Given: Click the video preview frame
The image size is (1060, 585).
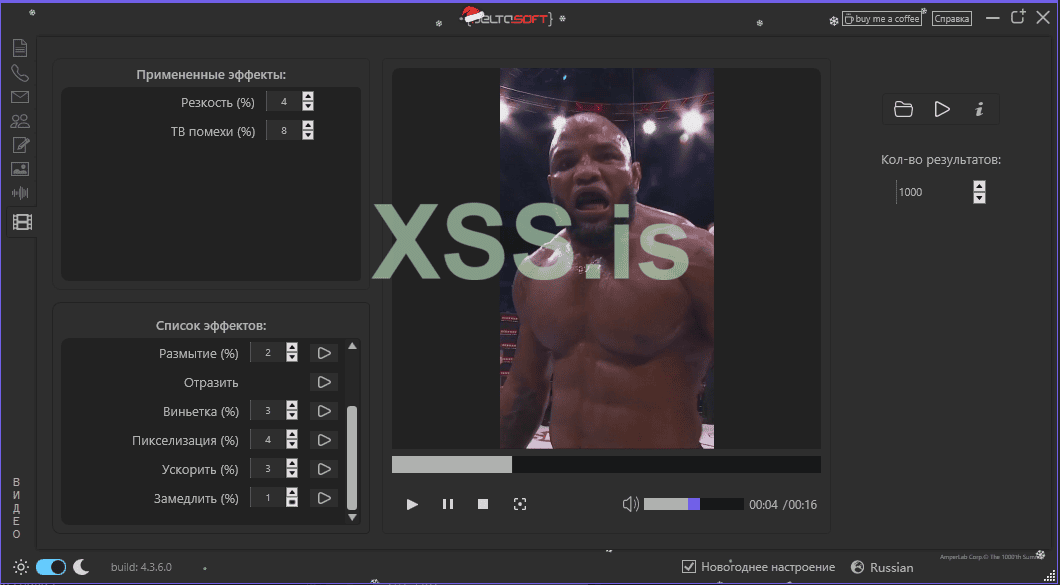Looking at the screenshot, I should click(606, 258).
